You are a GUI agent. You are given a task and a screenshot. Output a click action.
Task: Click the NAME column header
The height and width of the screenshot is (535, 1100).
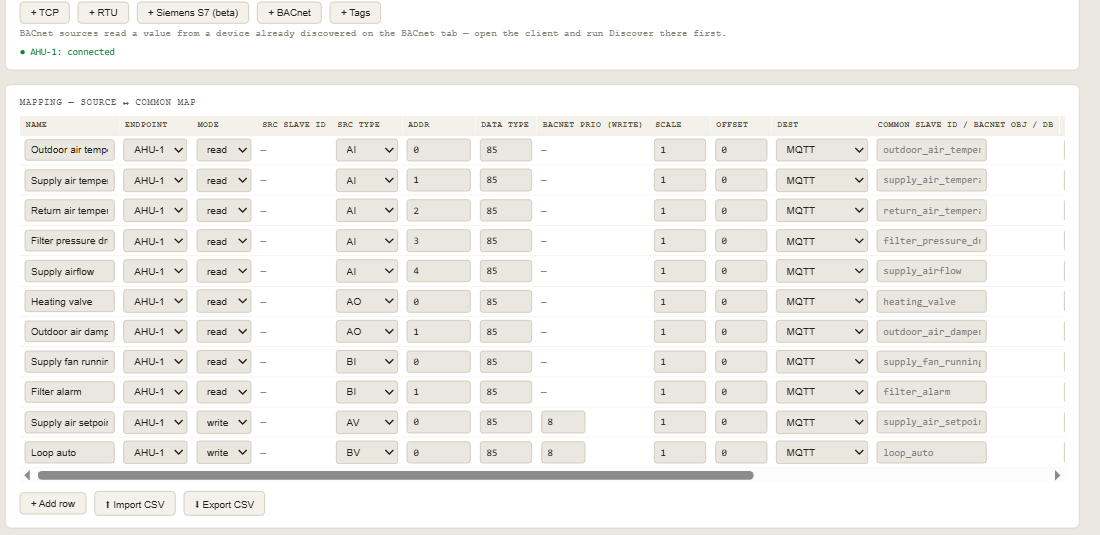click(x=36, y=125)
